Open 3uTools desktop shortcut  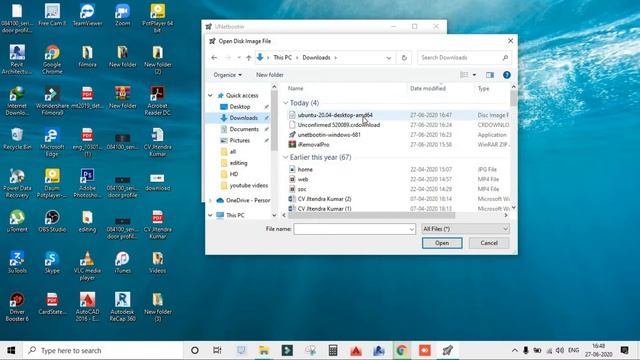(17, 262)
